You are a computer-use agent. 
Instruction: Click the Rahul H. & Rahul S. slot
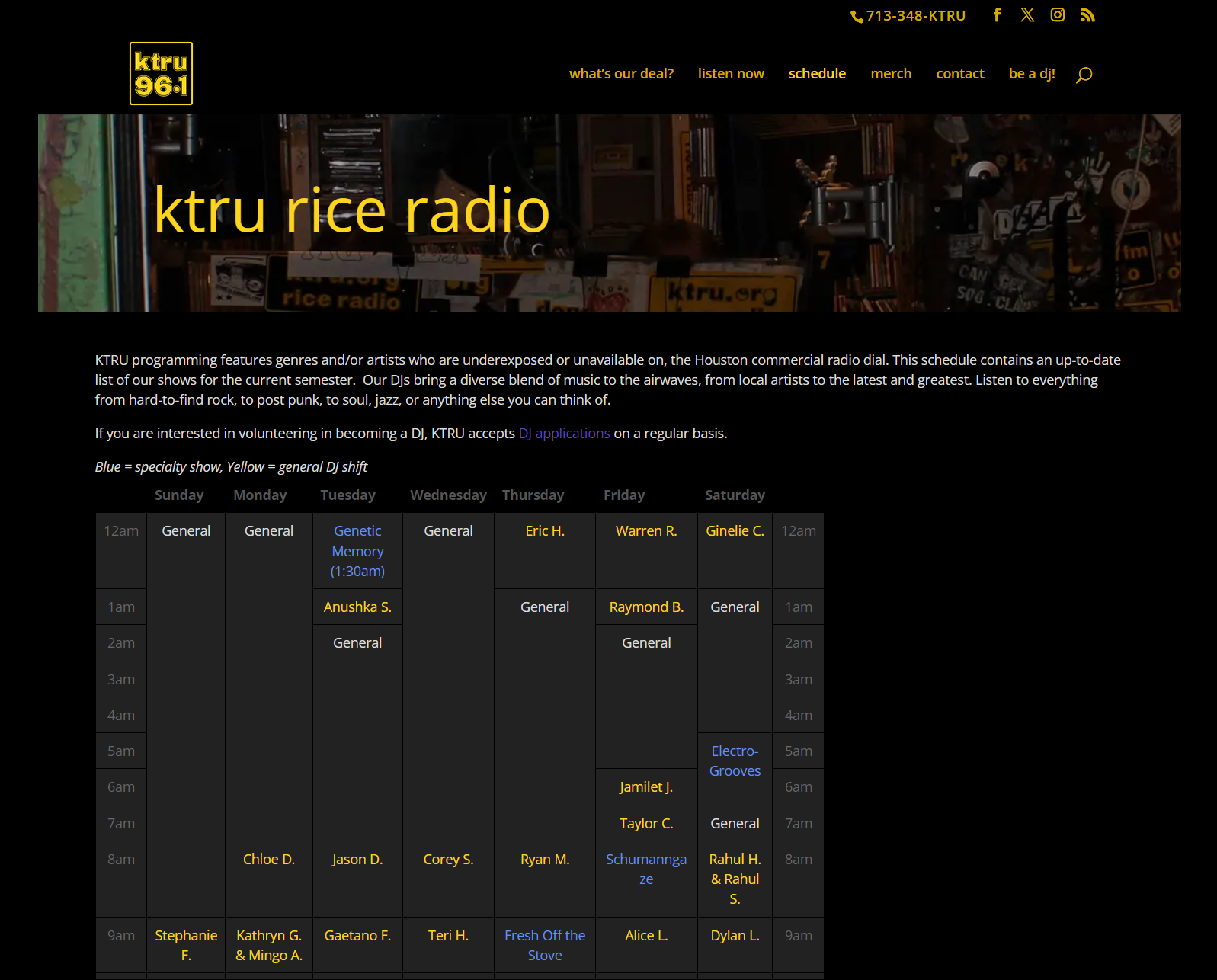point(735,879)
